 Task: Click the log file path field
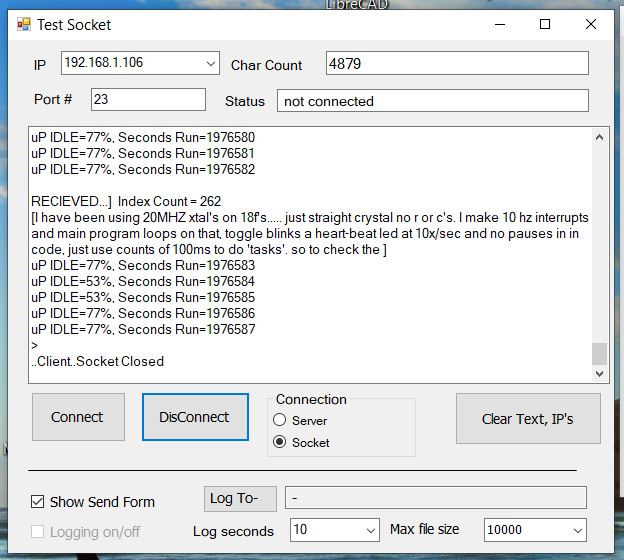[x=435, y=498]
